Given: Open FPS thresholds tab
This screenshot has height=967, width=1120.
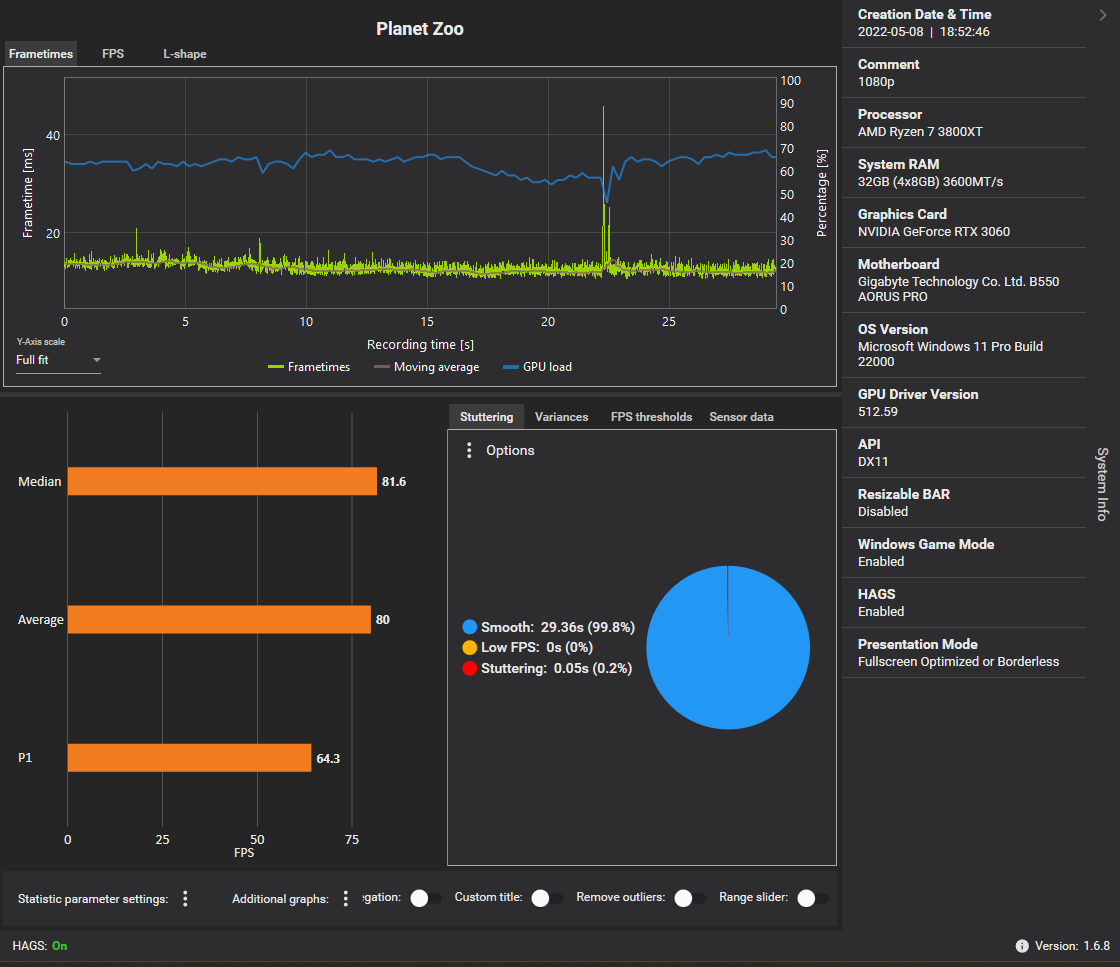Looking at the screenshot, I should click(651, 416).
